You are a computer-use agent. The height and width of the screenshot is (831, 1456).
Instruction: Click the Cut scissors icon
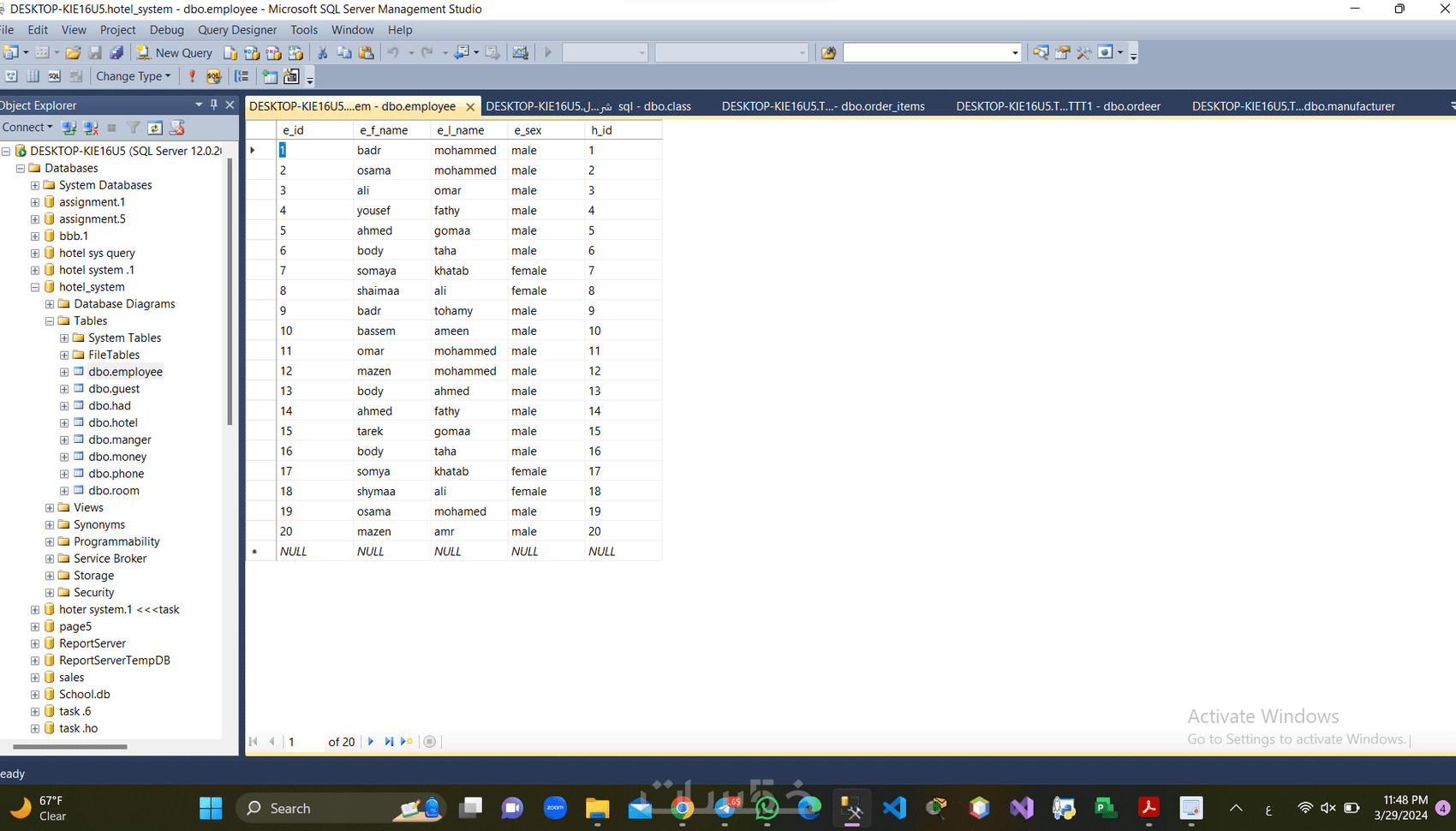323,53
